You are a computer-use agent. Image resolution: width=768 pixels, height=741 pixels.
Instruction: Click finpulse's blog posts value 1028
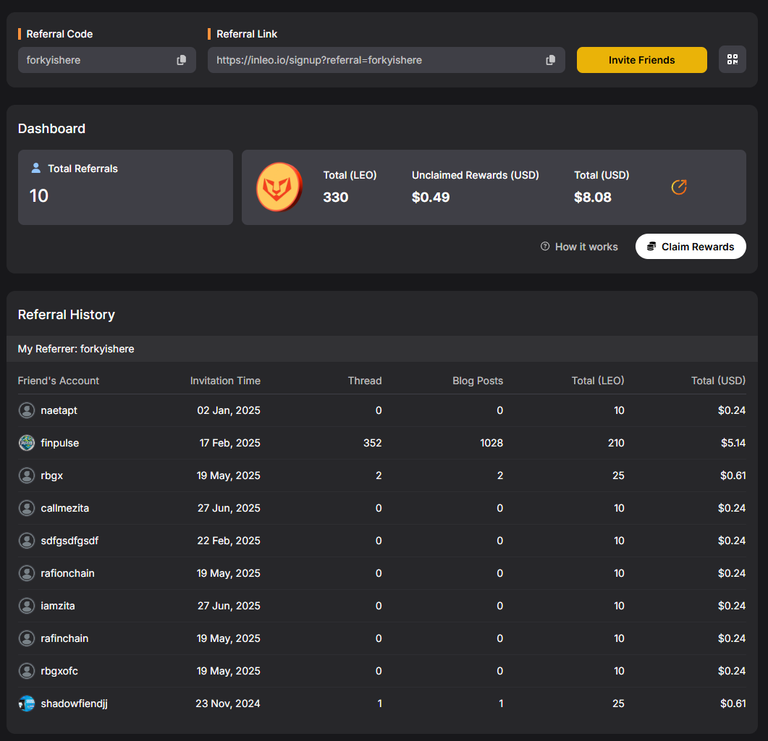coord(491,443)
